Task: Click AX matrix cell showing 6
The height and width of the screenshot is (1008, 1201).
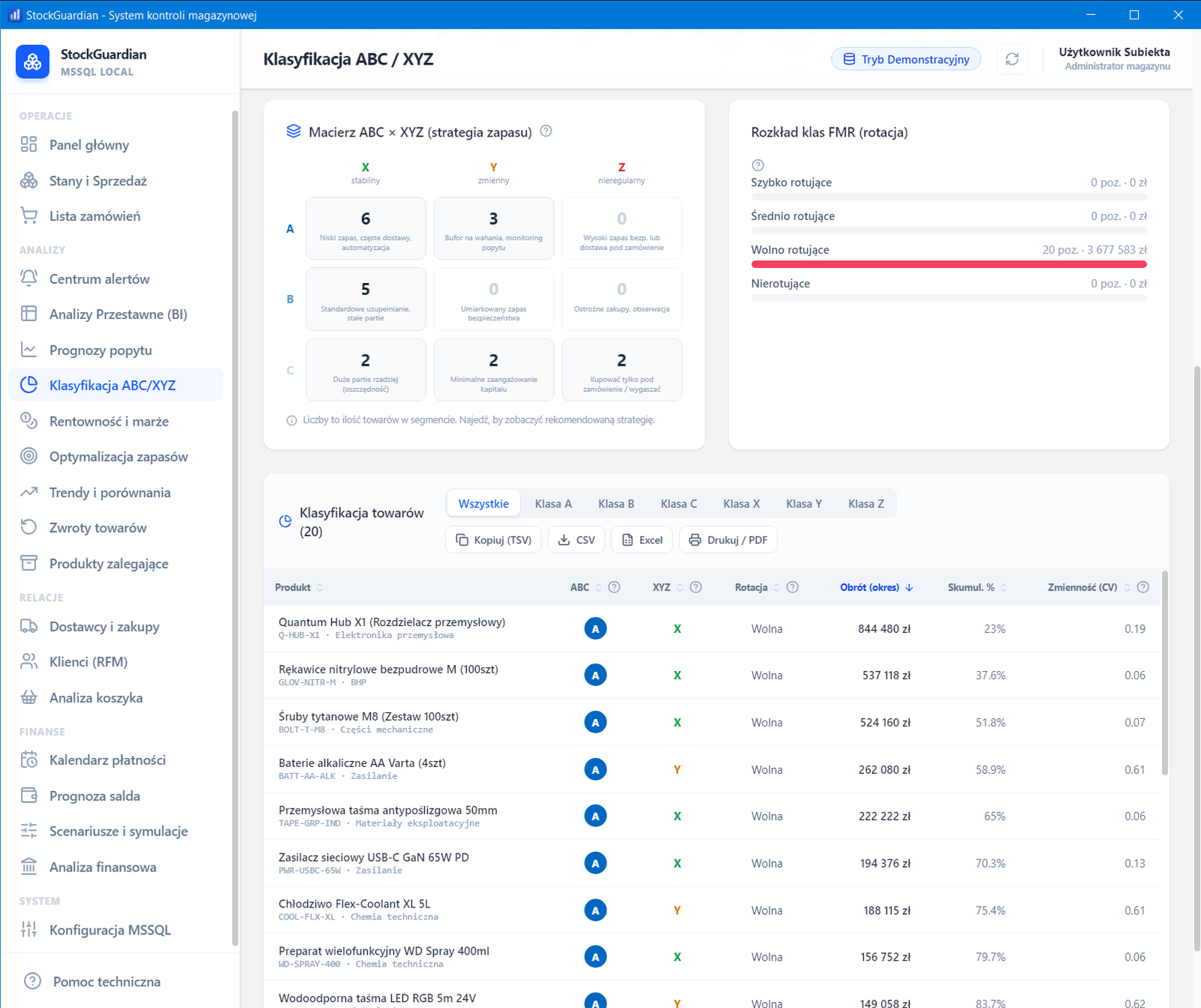Action: (366, 228)
